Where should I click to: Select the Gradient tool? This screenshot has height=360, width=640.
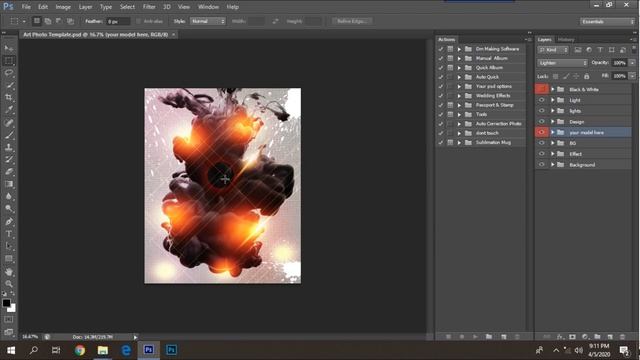point(9,184)
